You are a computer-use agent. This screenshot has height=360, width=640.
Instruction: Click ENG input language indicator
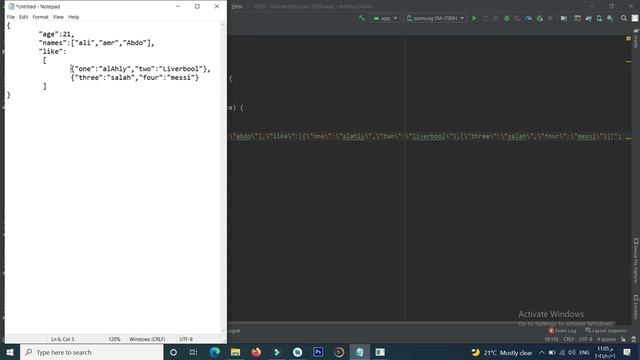pos(584,353)
